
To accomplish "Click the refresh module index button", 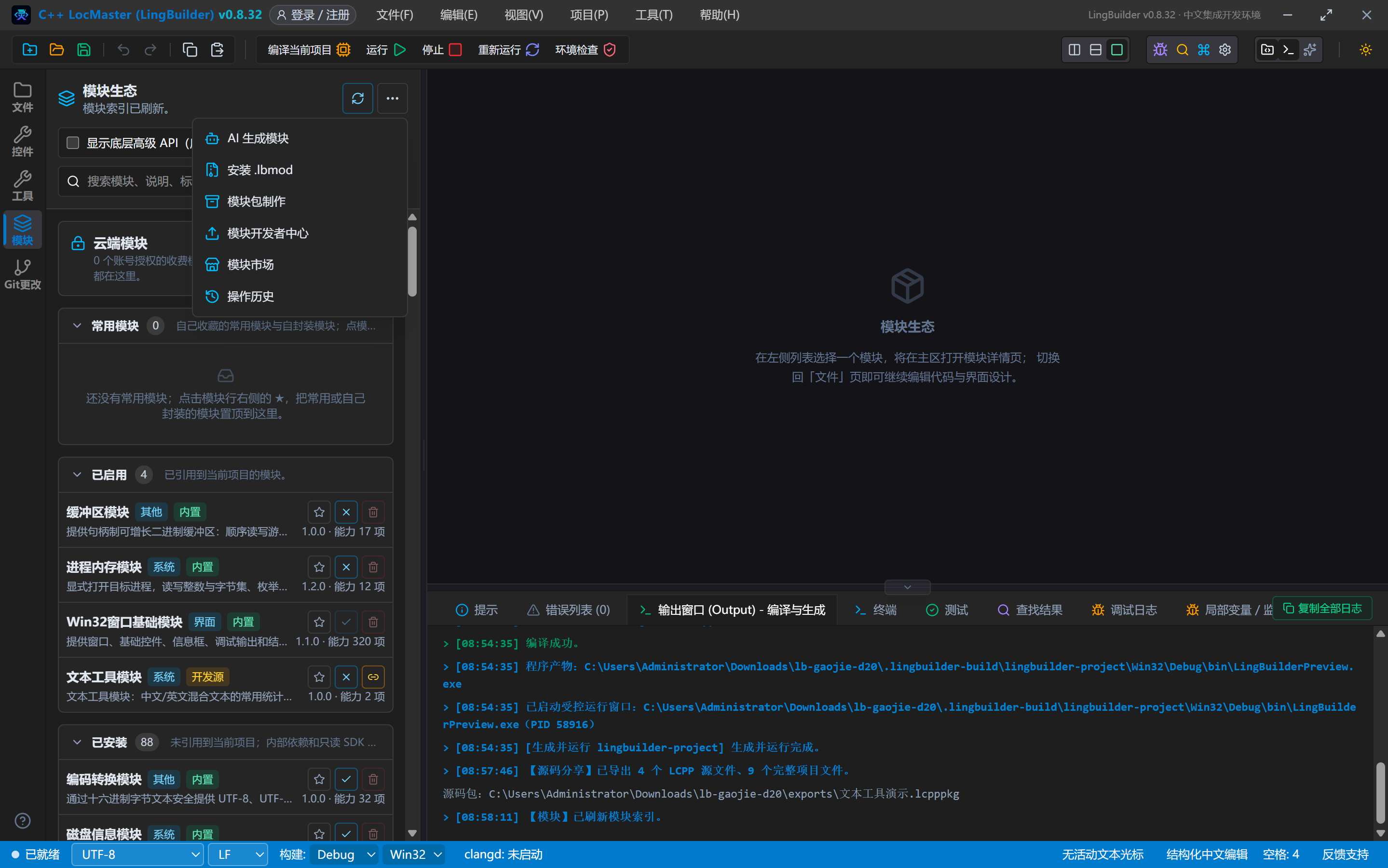I will point(358,99).
